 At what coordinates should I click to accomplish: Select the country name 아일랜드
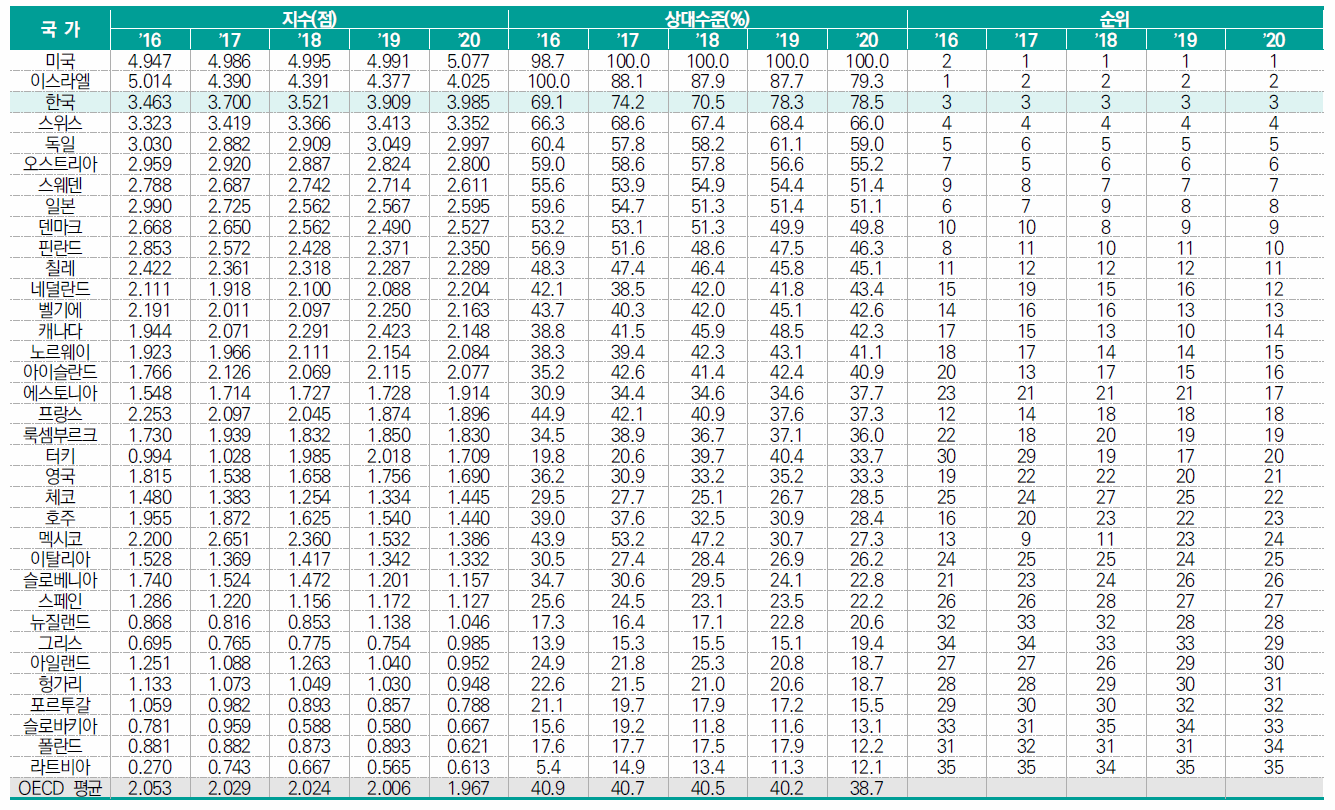pos(60,663)
